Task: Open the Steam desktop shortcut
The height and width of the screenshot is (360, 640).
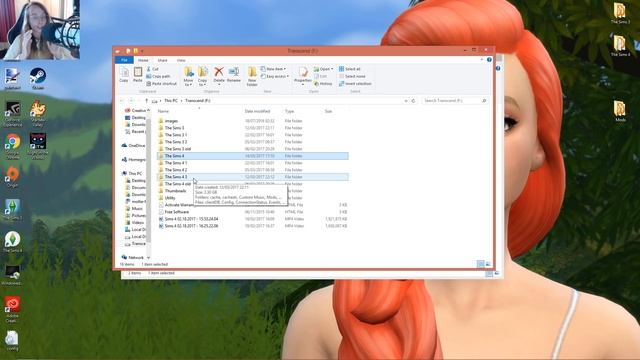Action: (x=38, y=79)
